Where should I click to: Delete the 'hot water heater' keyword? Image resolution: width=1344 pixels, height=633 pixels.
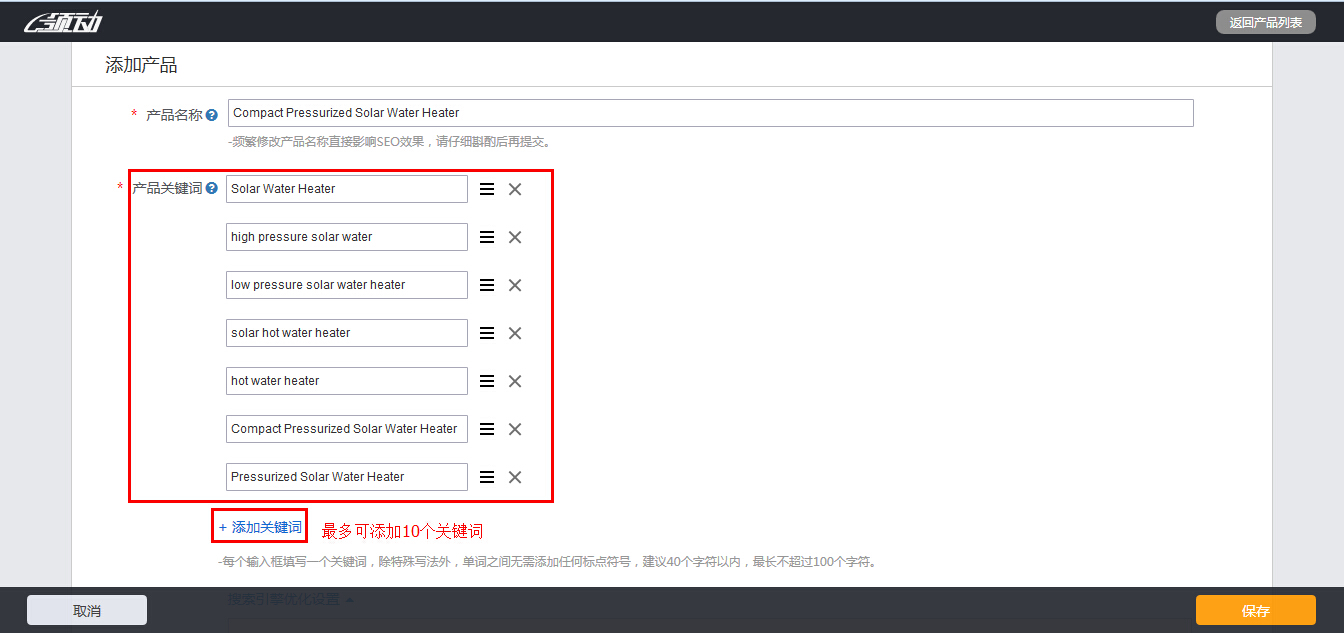click(515, 381)
